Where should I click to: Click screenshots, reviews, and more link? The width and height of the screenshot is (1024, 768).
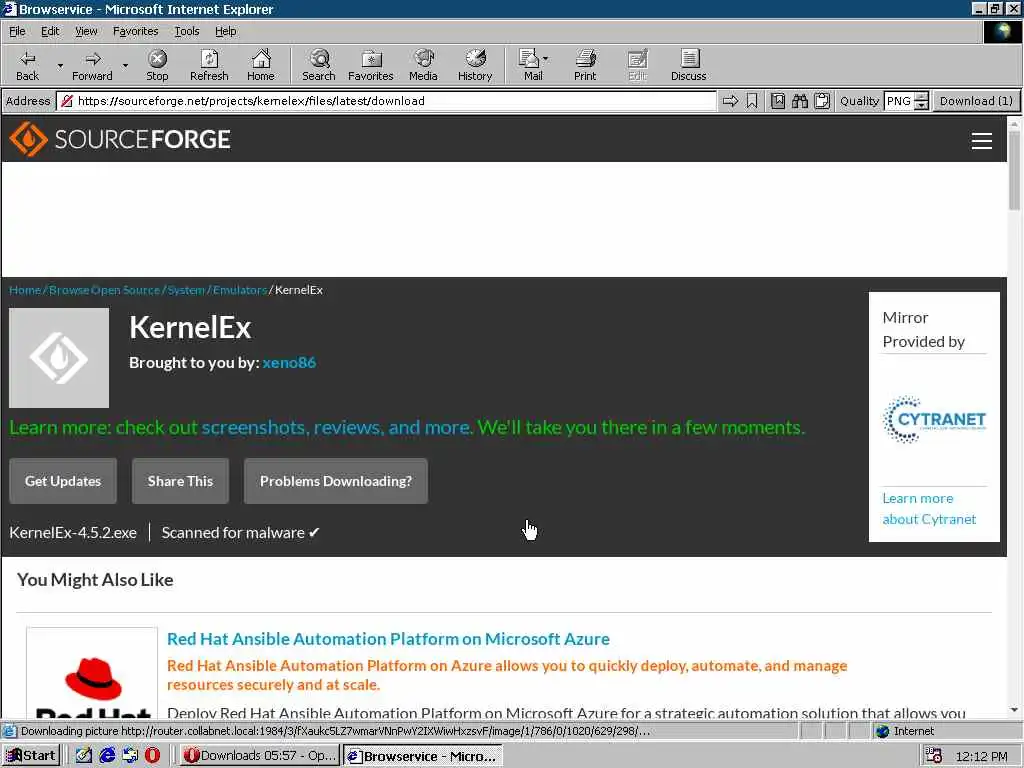point(336,427)
